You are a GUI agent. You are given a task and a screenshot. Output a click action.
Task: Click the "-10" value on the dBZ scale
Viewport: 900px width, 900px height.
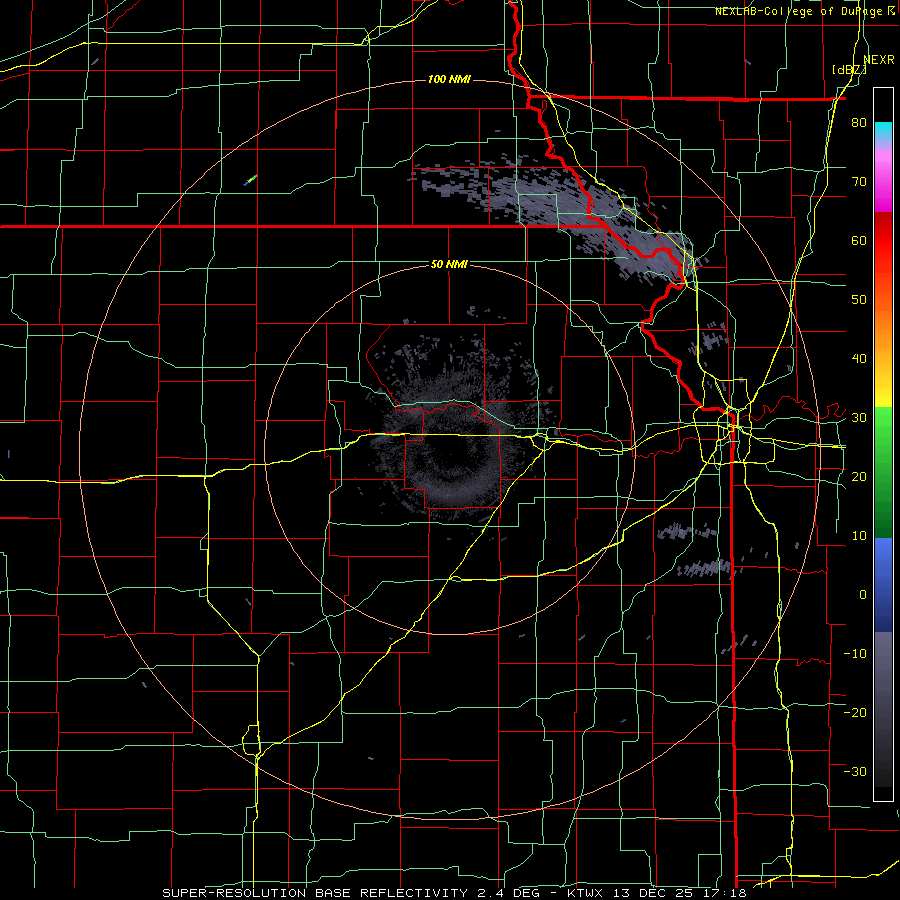click(x=855, y=654)
